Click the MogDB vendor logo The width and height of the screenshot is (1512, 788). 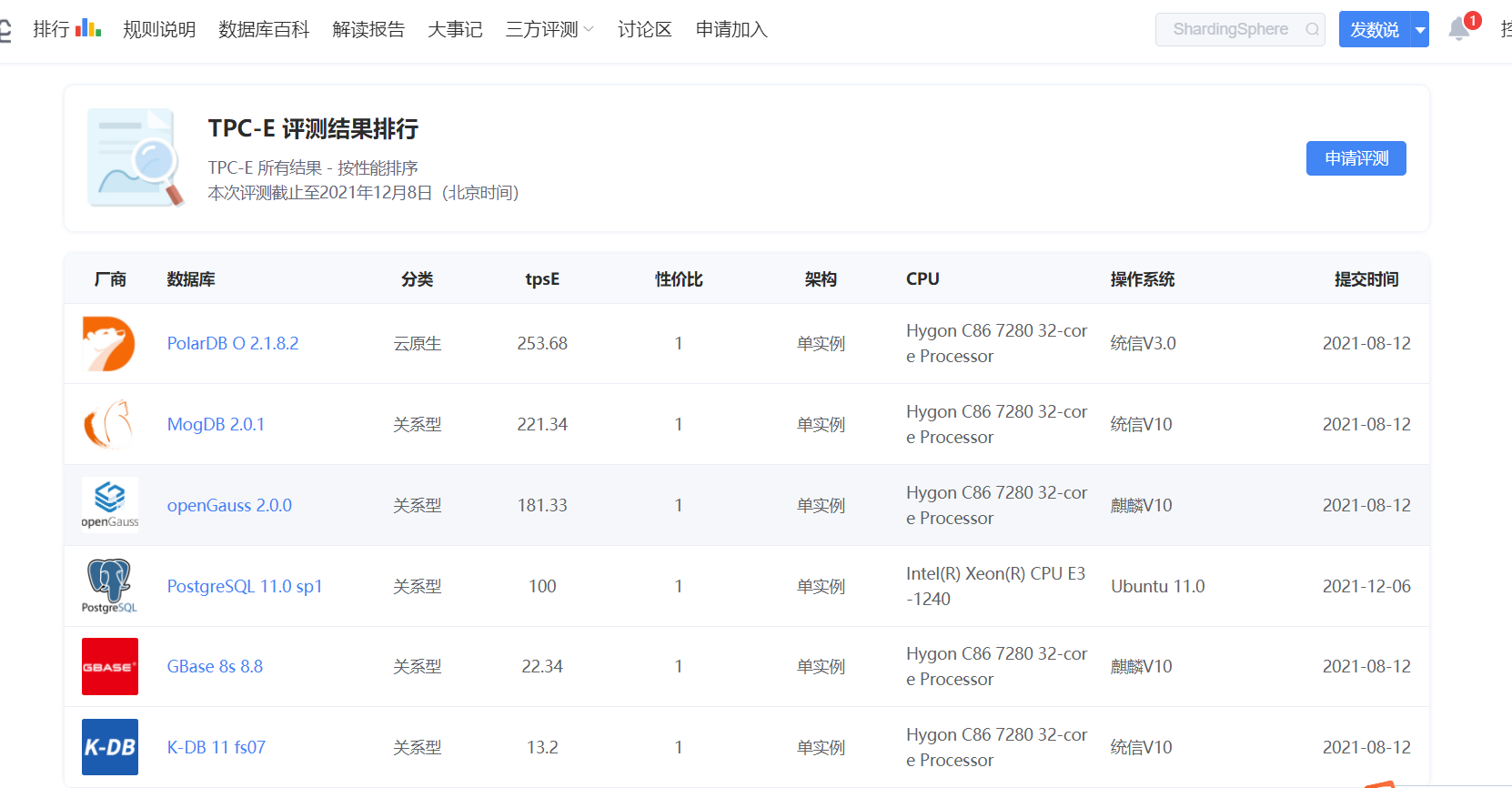tap(109, 424)
